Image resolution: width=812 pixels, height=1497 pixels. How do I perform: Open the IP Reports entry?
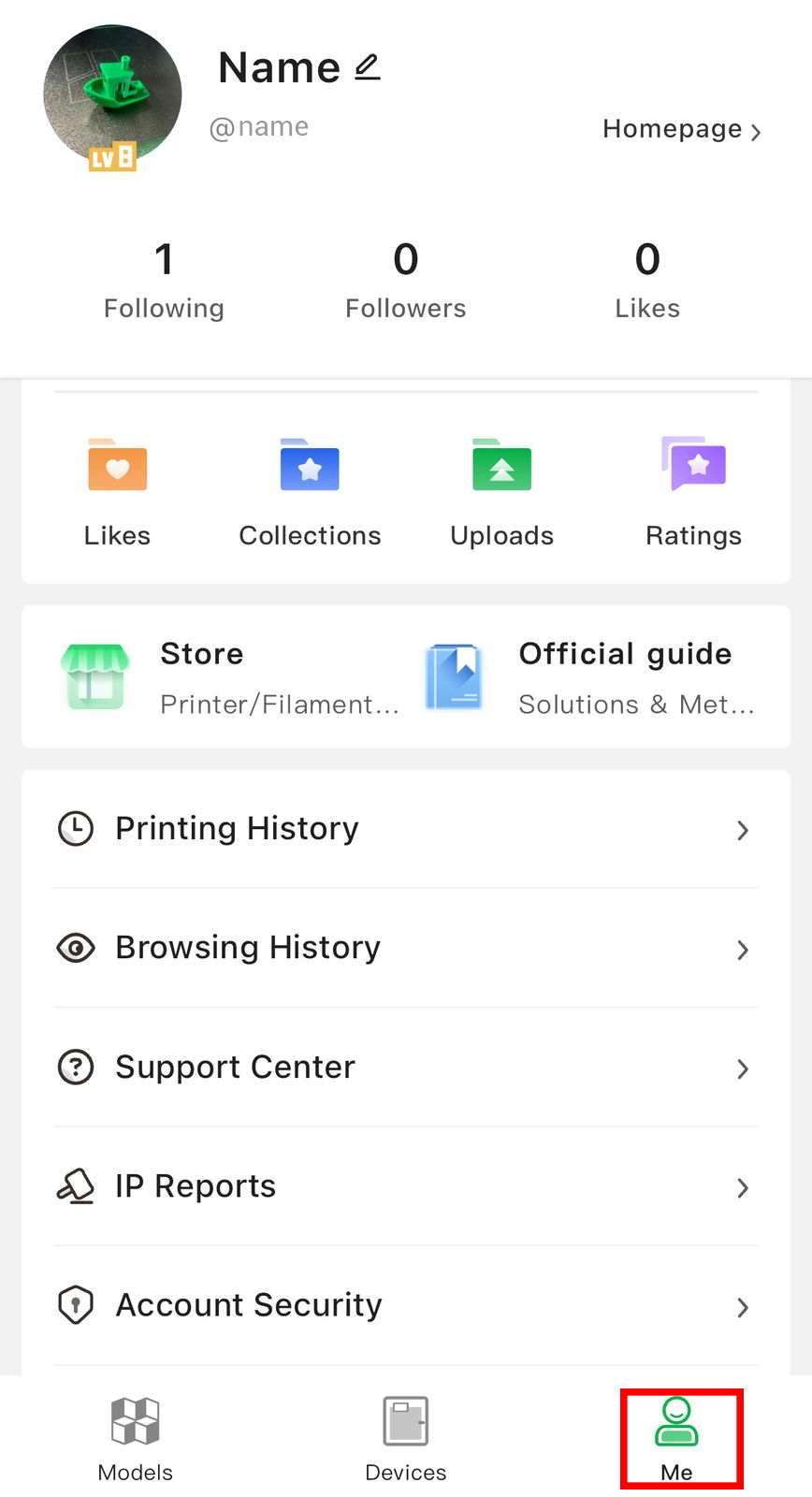pyautogui.click(x=406, y=1186)
